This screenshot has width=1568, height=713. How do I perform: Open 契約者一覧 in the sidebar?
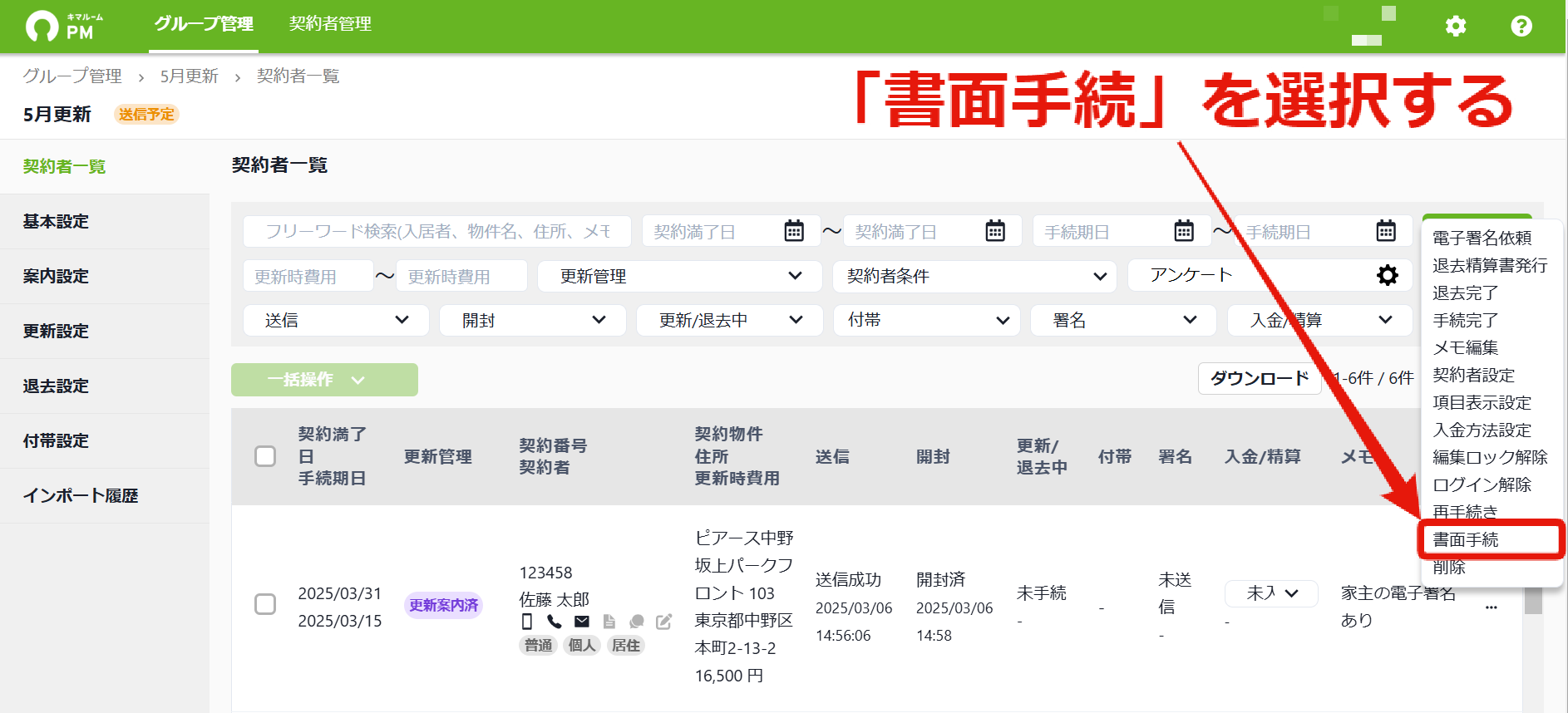105,166
